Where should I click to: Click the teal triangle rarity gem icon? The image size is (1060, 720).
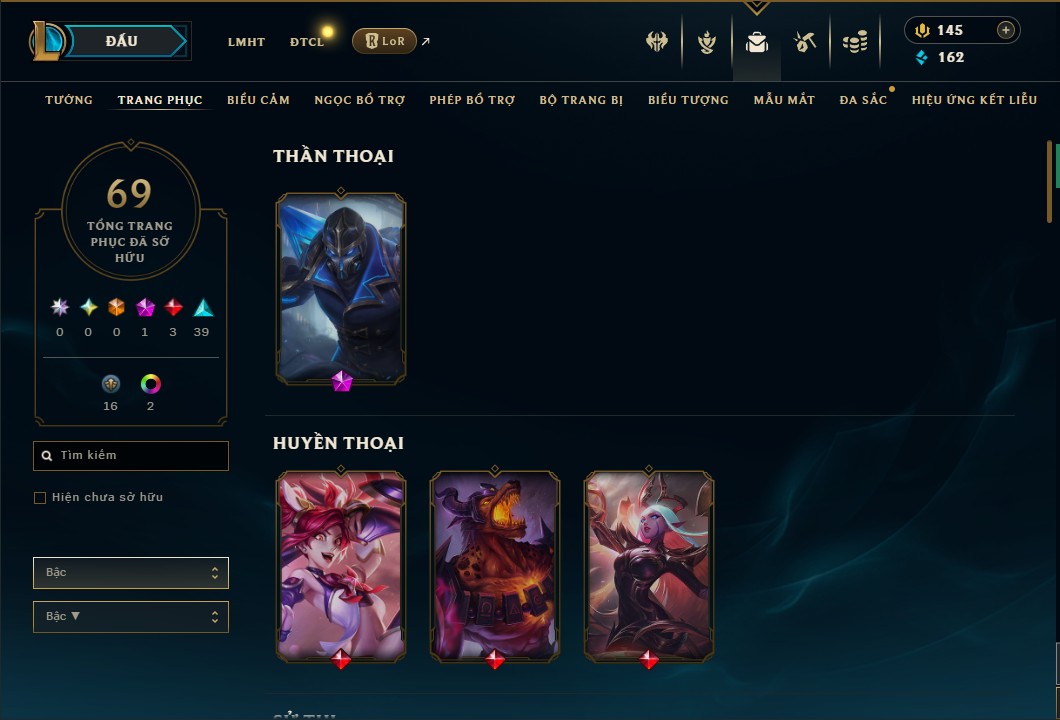click(x=203, y=308)
